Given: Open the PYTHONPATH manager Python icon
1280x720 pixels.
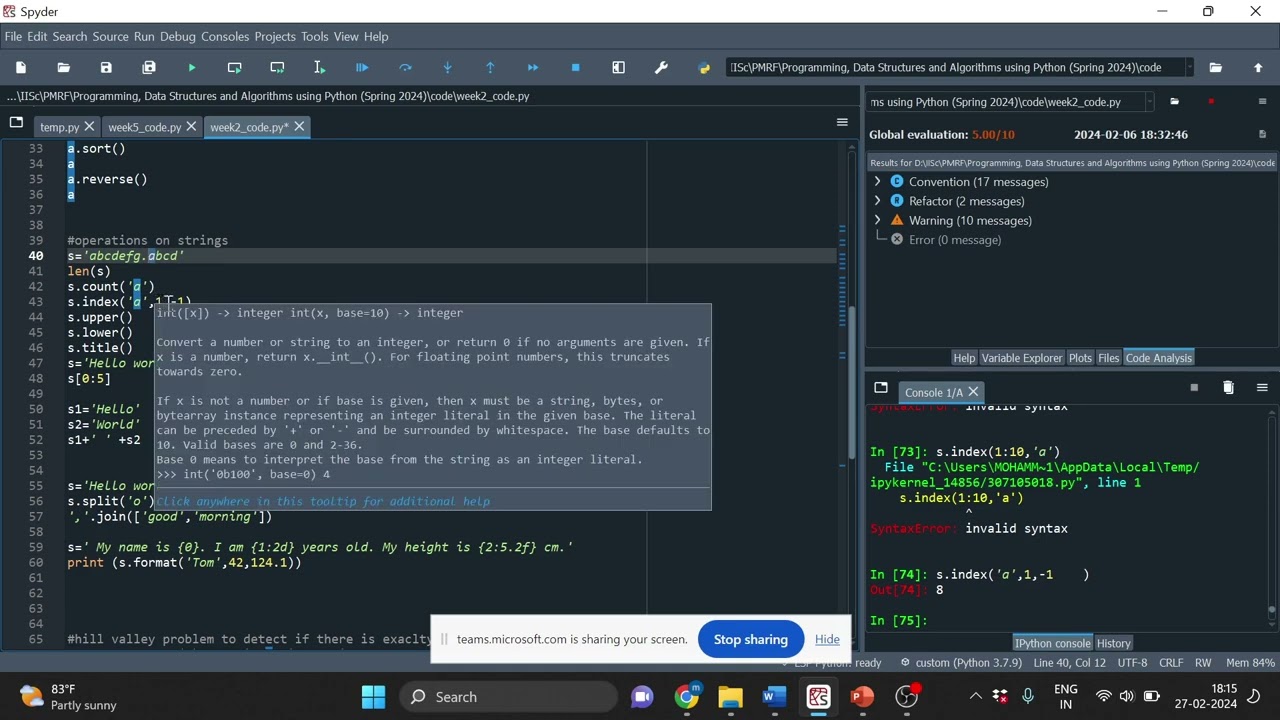Looking at the screenshot, I should click(704, 68).
